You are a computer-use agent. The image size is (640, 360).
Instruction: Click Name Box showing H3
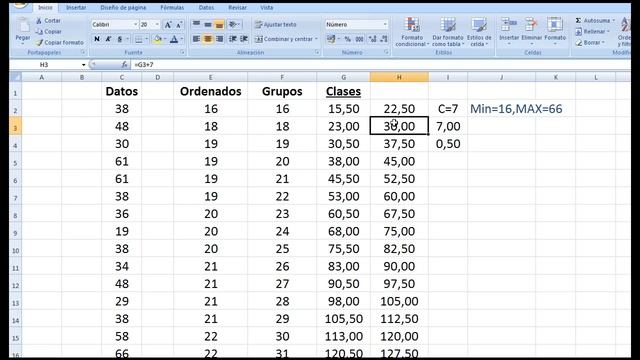(x=44, y=64)
